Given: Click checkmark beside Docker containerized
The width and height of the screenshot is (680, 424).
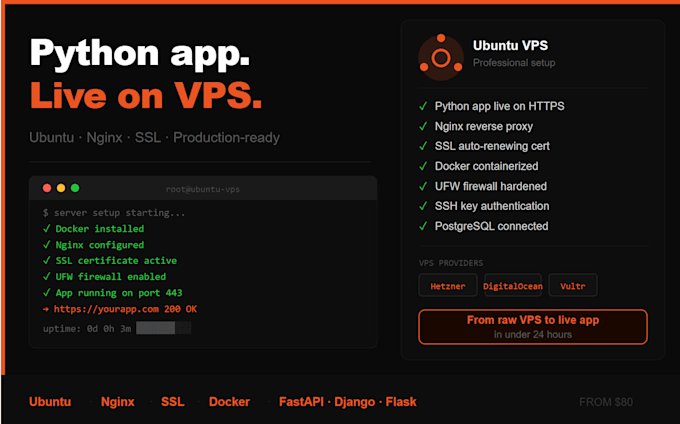Looking at the screenshot, I should 423,166.
